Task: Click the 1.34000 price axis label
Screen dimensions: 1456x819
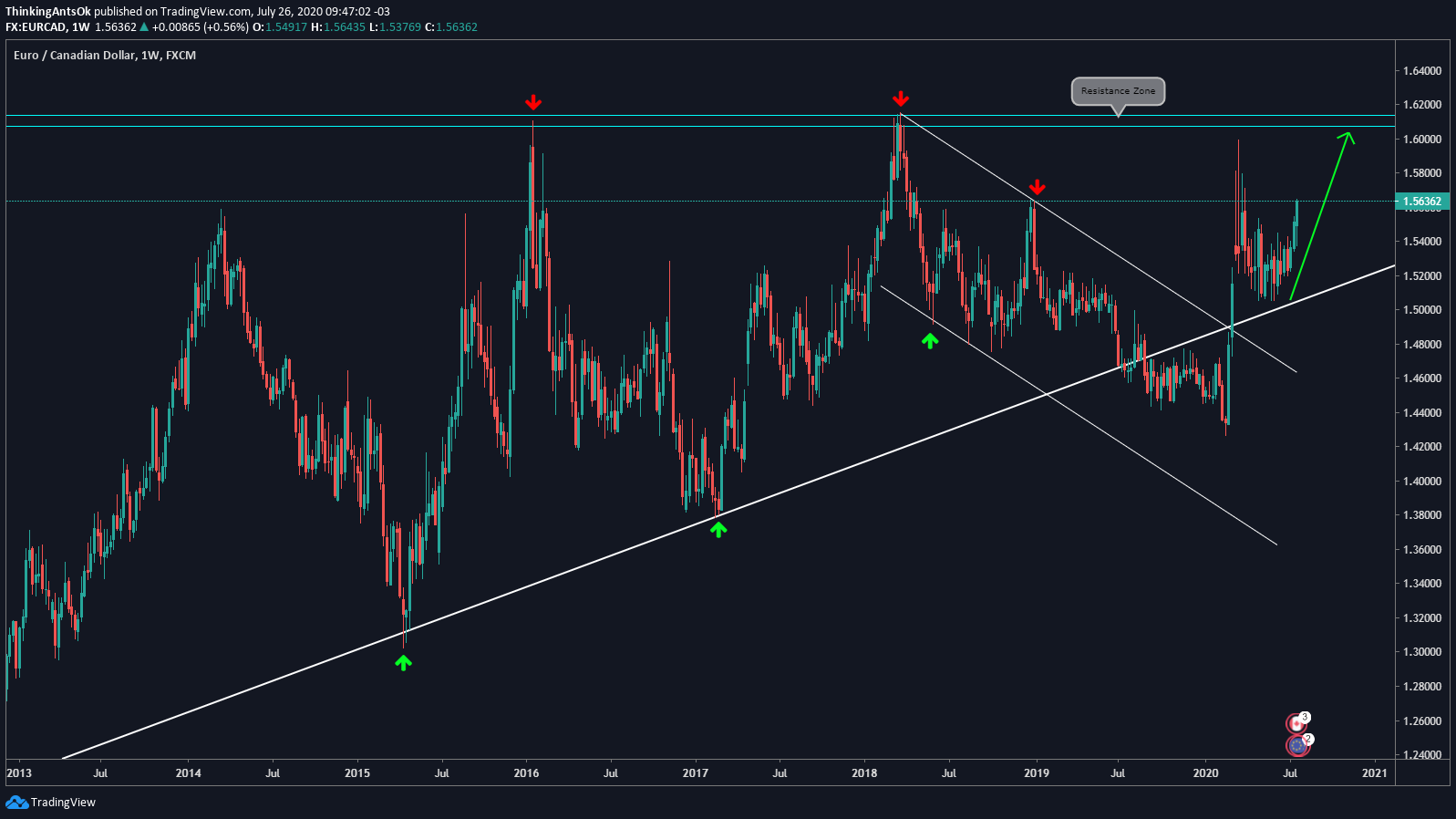Action: pyautogui.click(x=1422, y=584)
